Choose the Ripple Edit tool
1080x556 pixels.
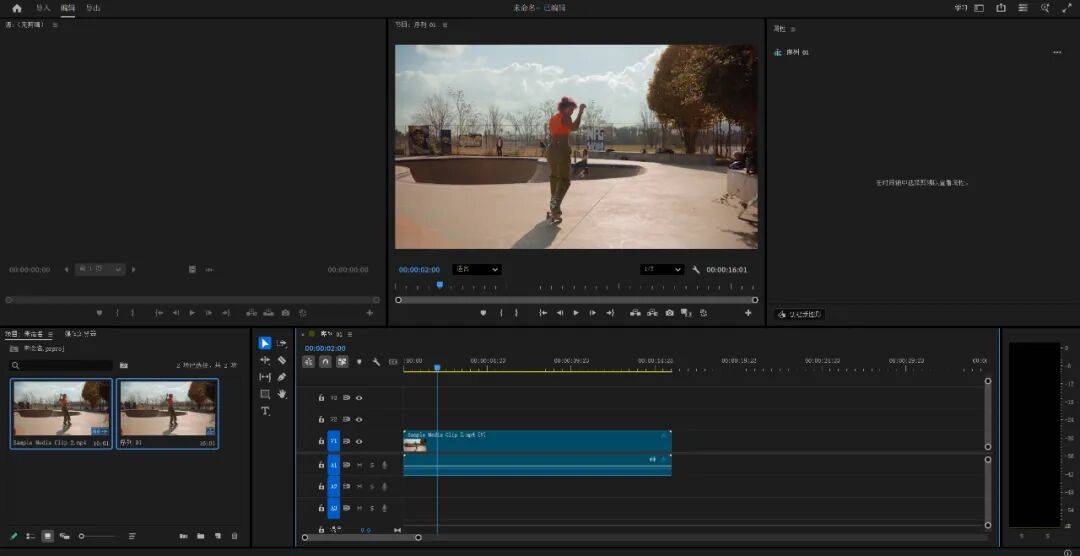click(265, 360)
